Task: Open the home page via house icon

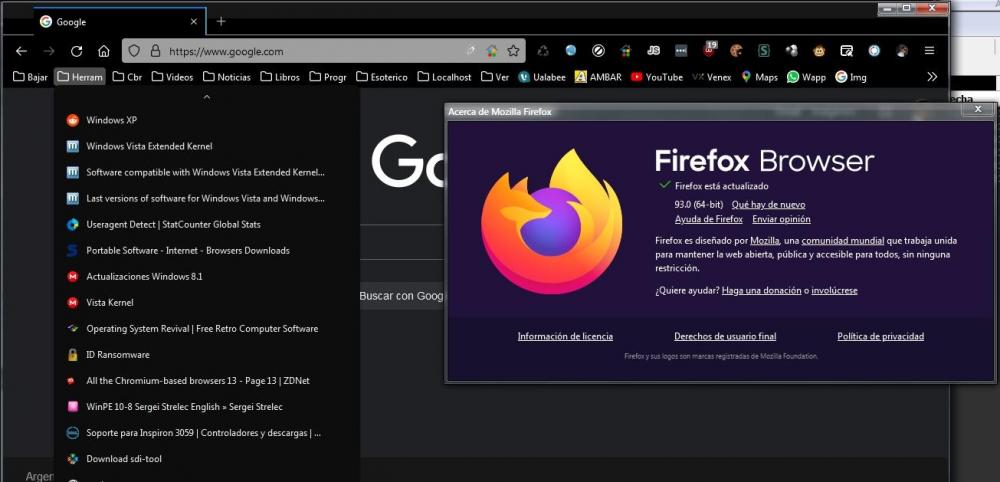Action: (x=104, y=51)
